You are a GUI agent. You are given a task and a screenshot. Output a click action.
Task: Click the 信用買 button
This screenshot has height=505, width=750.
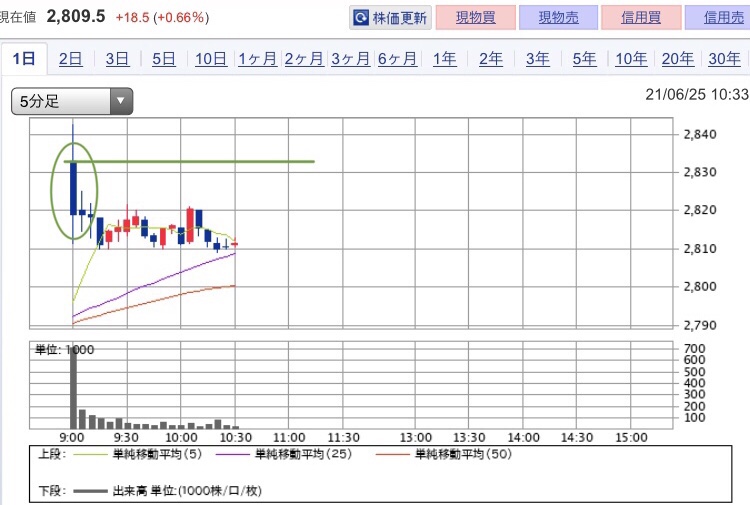click(641, 18)
